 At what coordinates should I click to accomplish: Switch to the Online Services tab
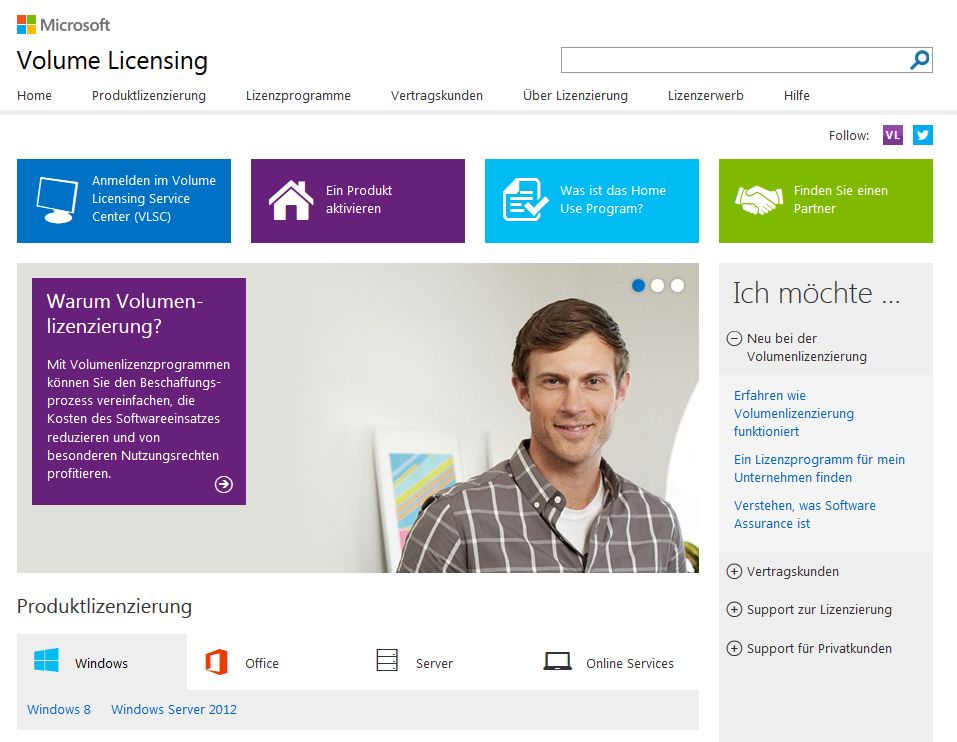[x=613, y=662]
